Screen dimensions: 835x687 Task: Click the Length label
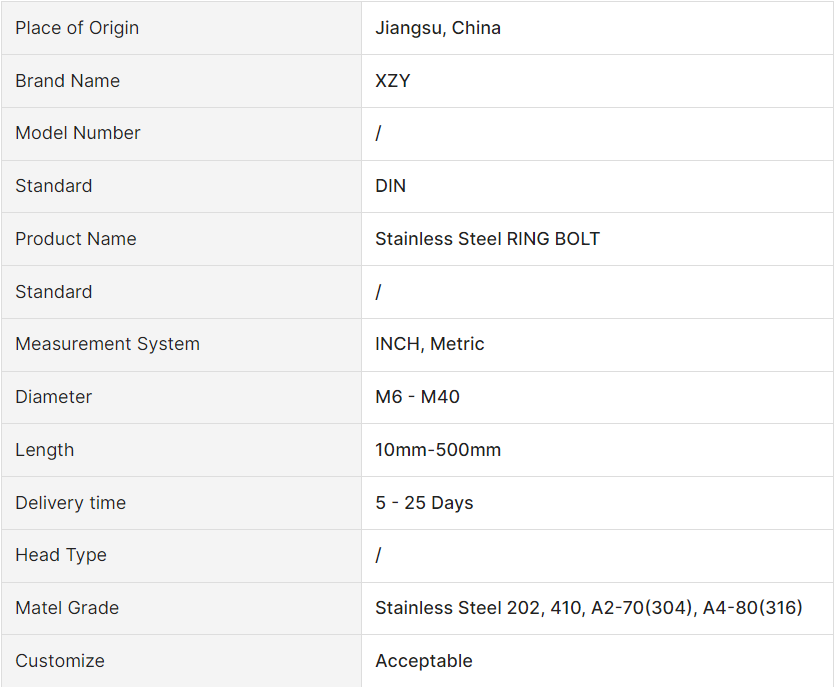(x=45, y=450)
